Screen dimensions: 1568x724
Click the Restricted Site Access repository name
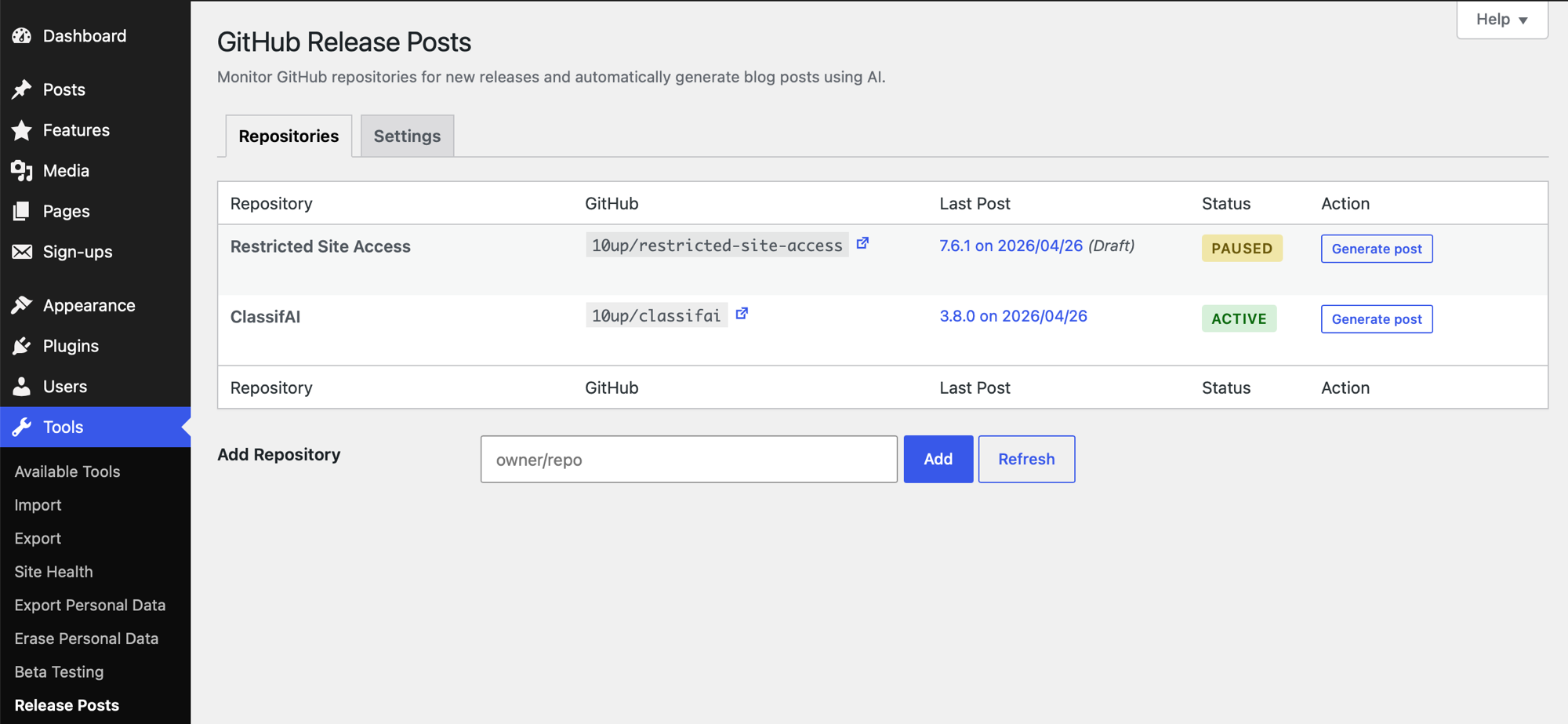[x=321, y=246]
